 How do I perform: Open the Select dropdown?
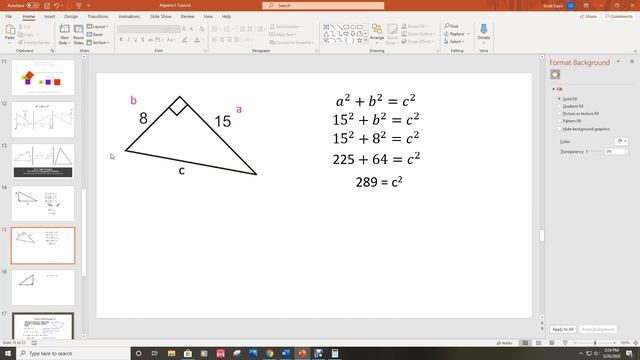[454, 42]
